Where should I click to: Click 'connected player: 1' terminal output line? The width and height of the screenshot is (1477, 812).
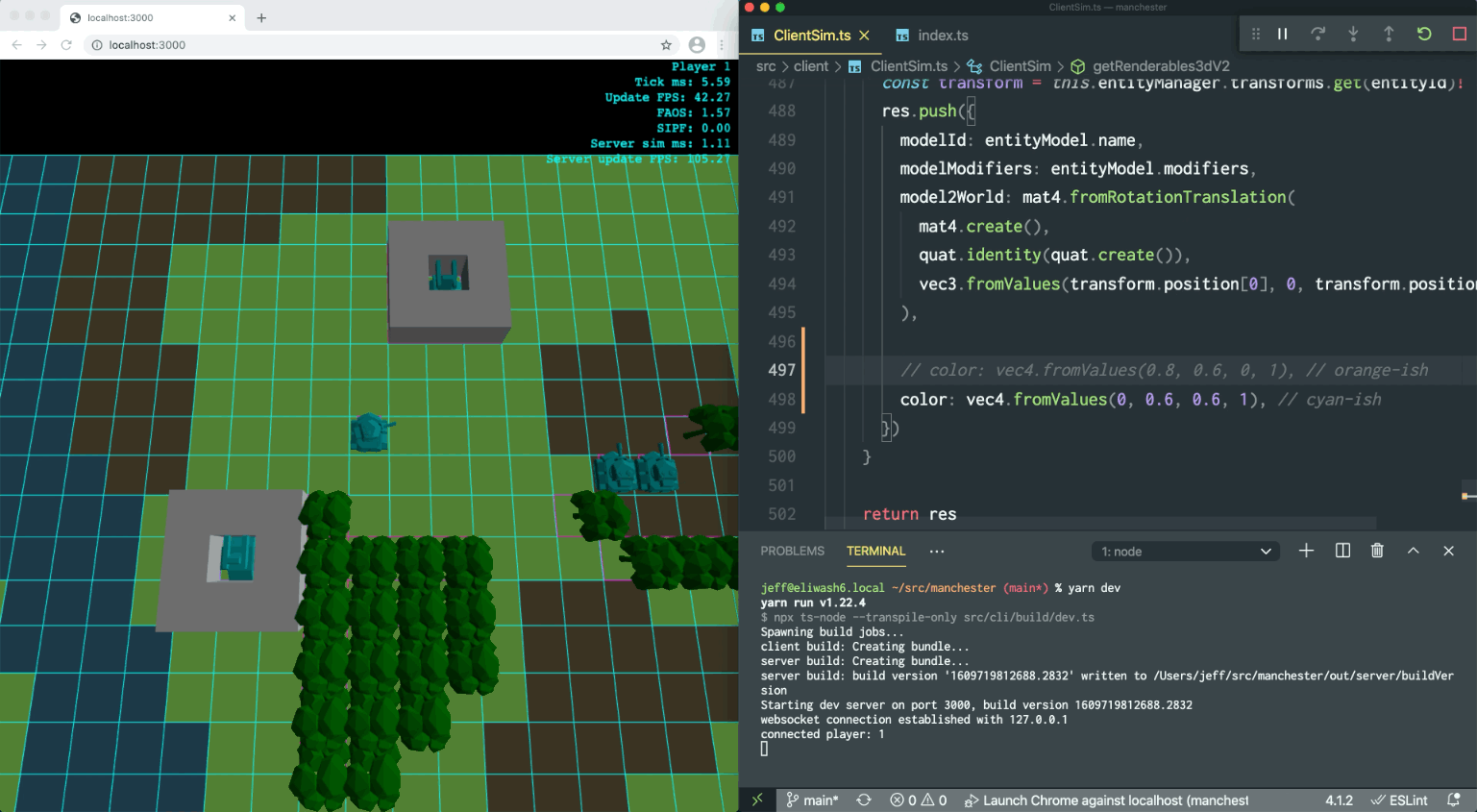click(x=823, y=734)
